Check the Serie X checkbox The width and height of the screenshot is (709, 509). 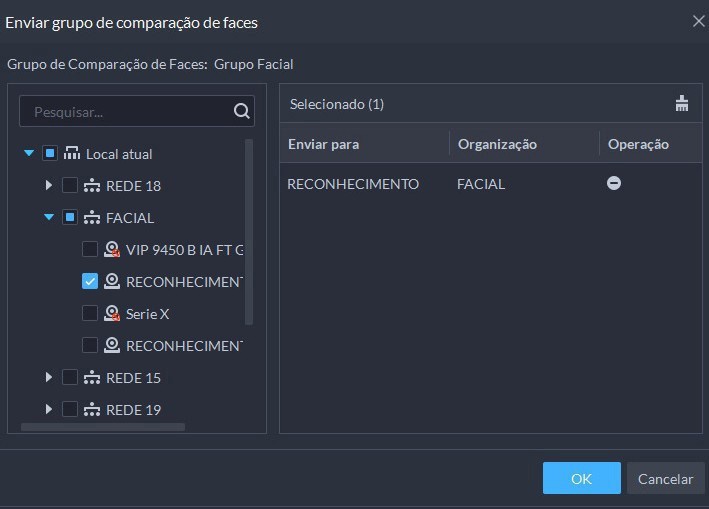[90, 313]
